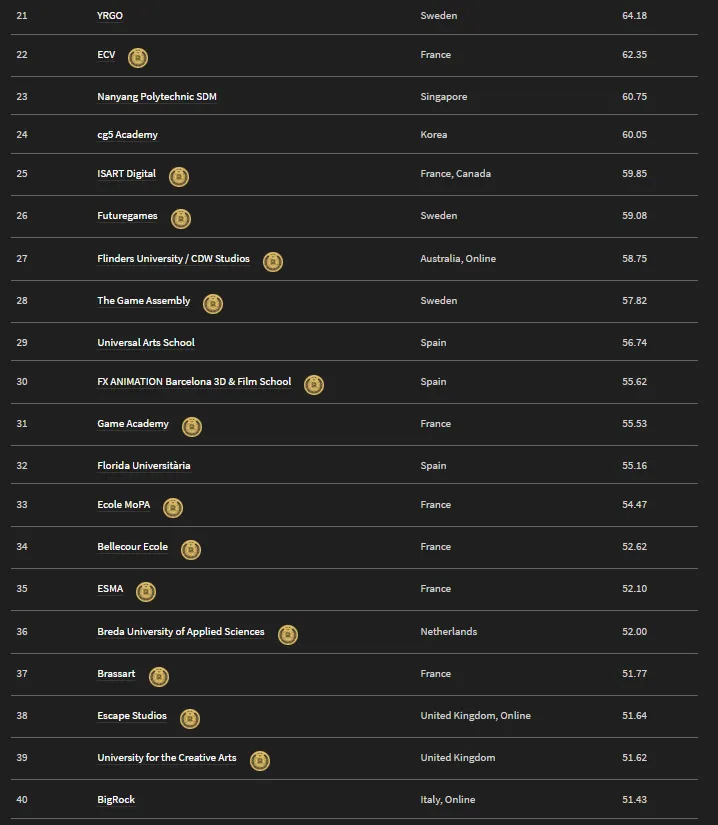
Task: Click the gold medal beside Ecole MoPA
Action: tap(173, 508)
